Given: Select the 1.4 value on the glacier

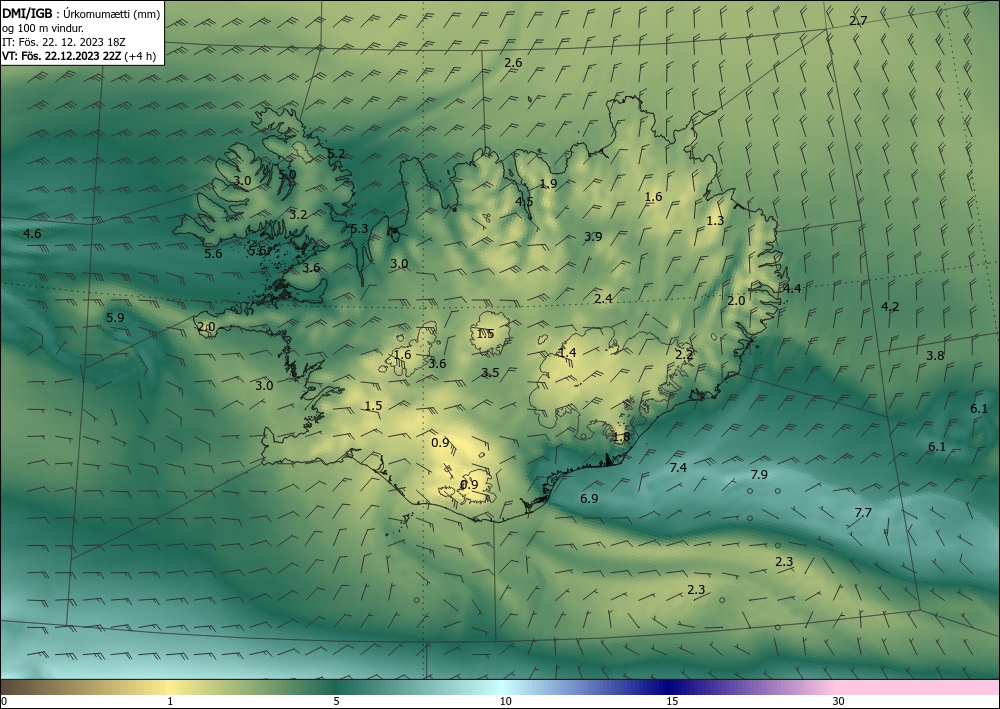Looking at the screenshot, I should pos(567,353).
